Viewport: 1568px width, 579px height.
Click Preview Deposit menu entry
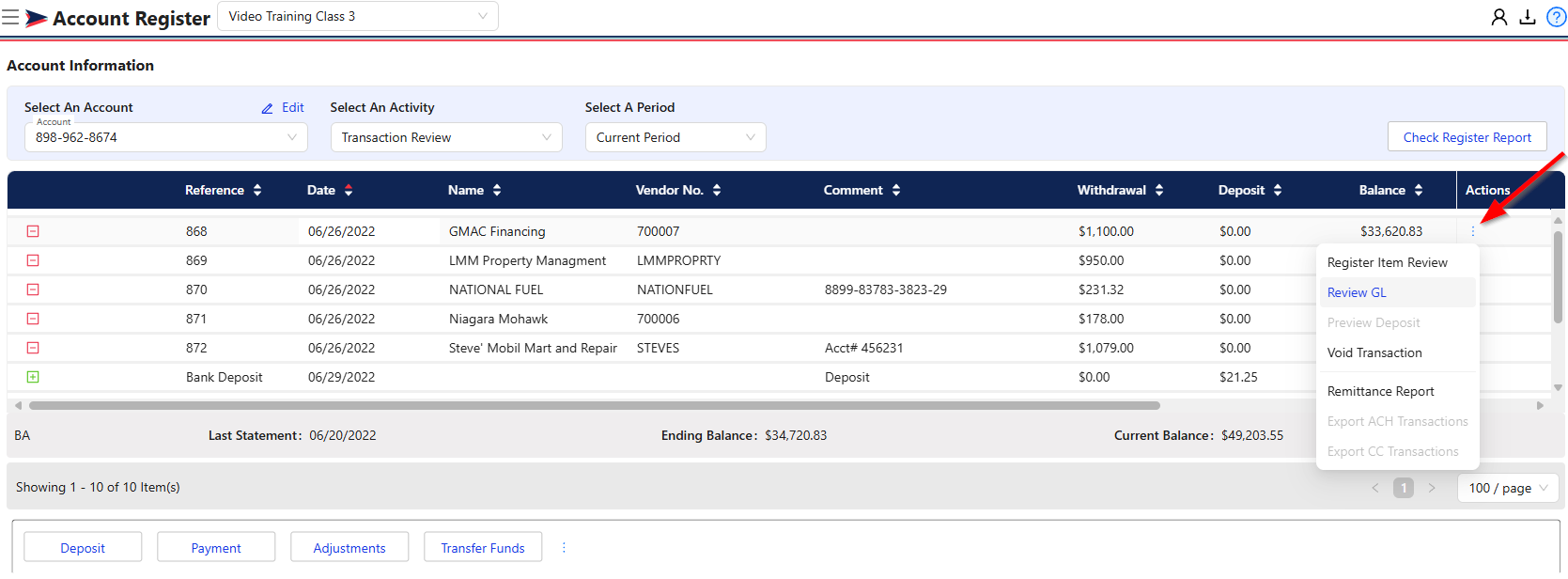click(x=1397, y=322)
